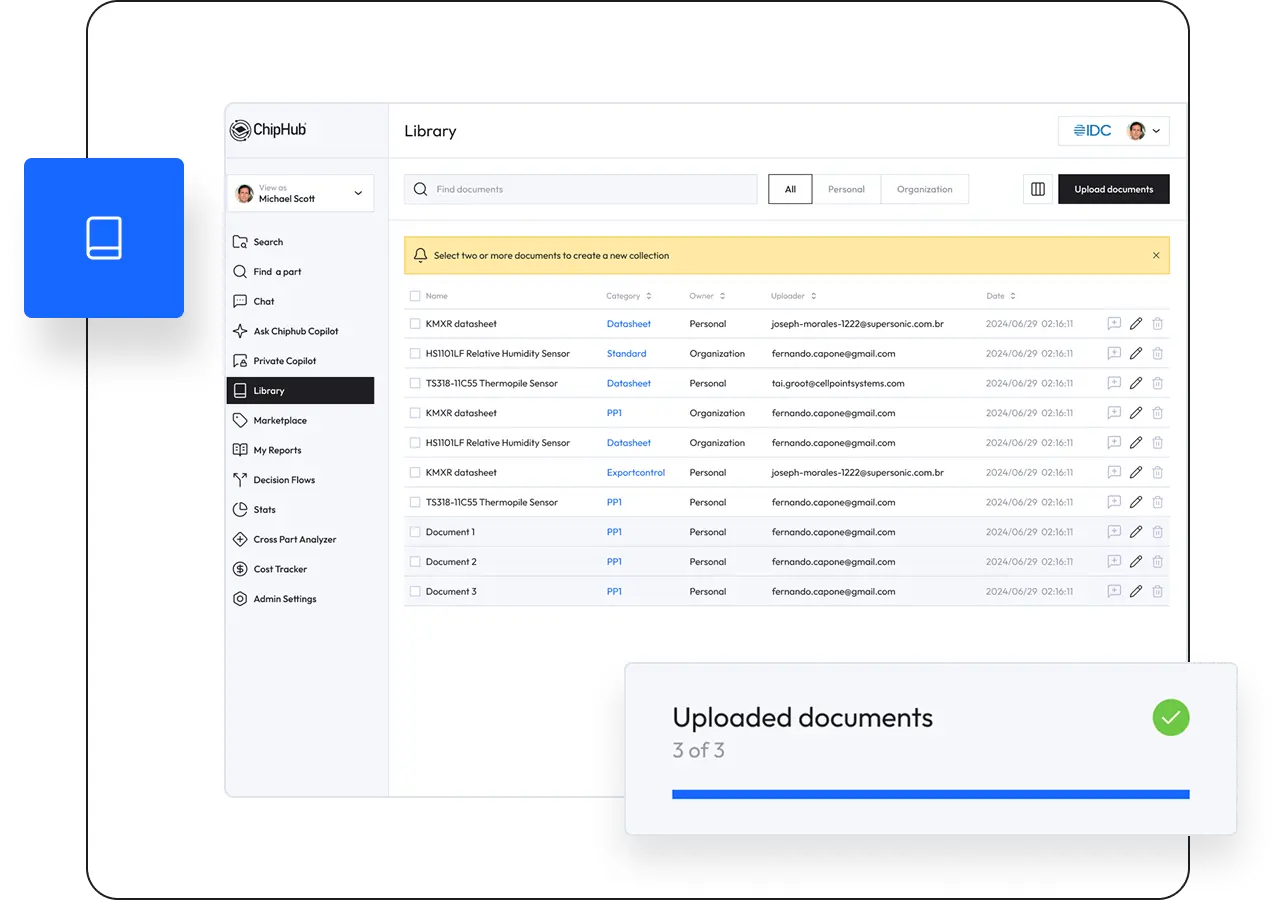1278x900 pixels.
Task: Switch to the Personal filter tab
Action: click(846, 189)
